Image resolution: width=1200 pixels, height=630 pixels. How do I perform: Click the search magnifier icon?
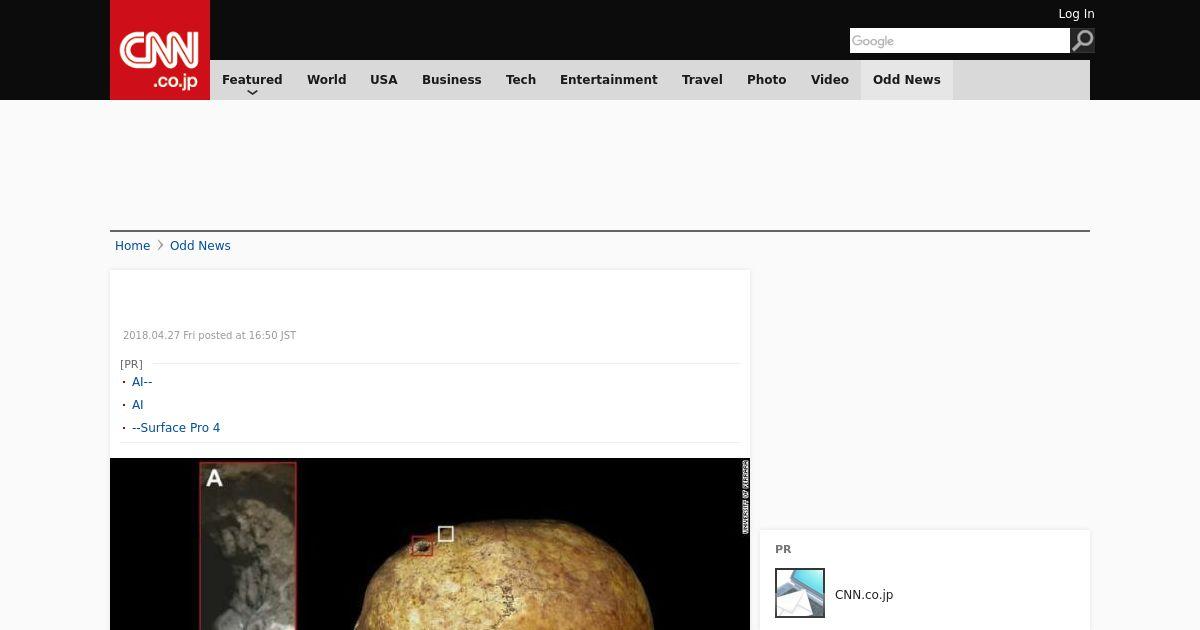pyautogui.click(x=1082, y=40)
